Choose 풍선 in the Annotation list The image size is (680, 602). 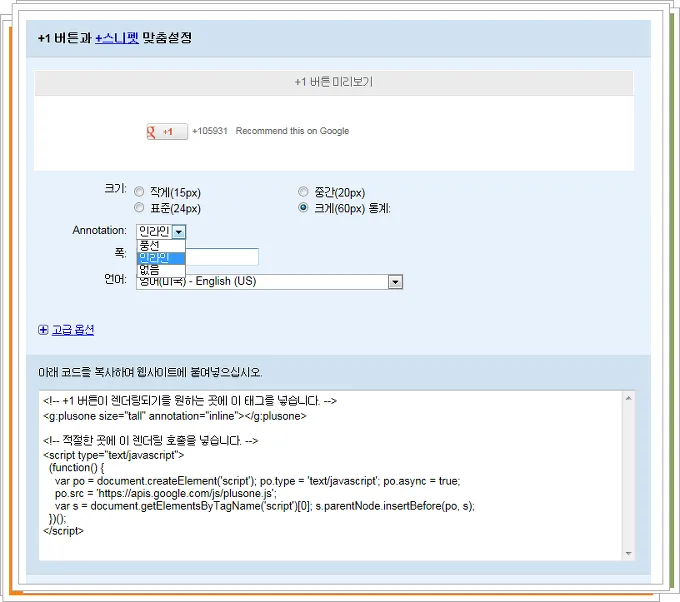click(x=161, y=245)
